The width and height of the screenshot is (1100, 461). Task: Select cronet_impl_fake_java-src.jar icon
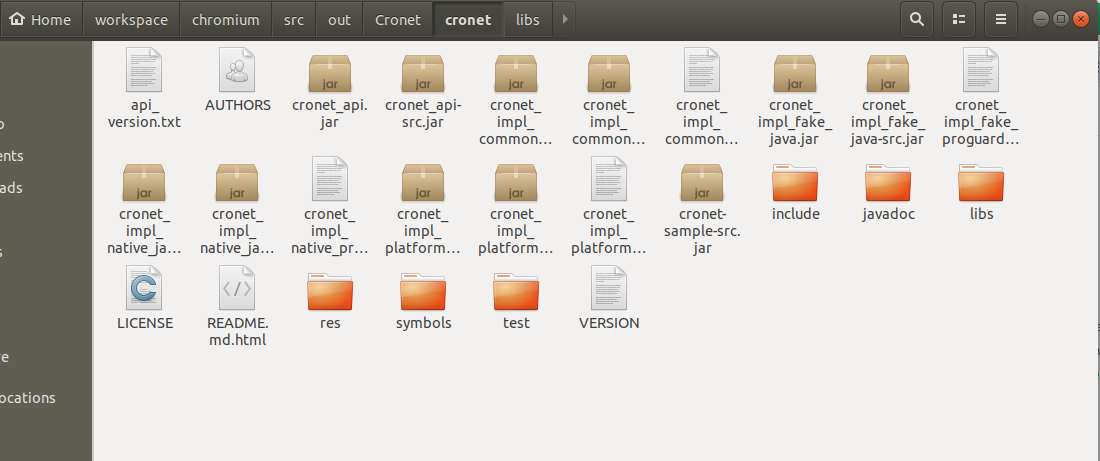888,73
